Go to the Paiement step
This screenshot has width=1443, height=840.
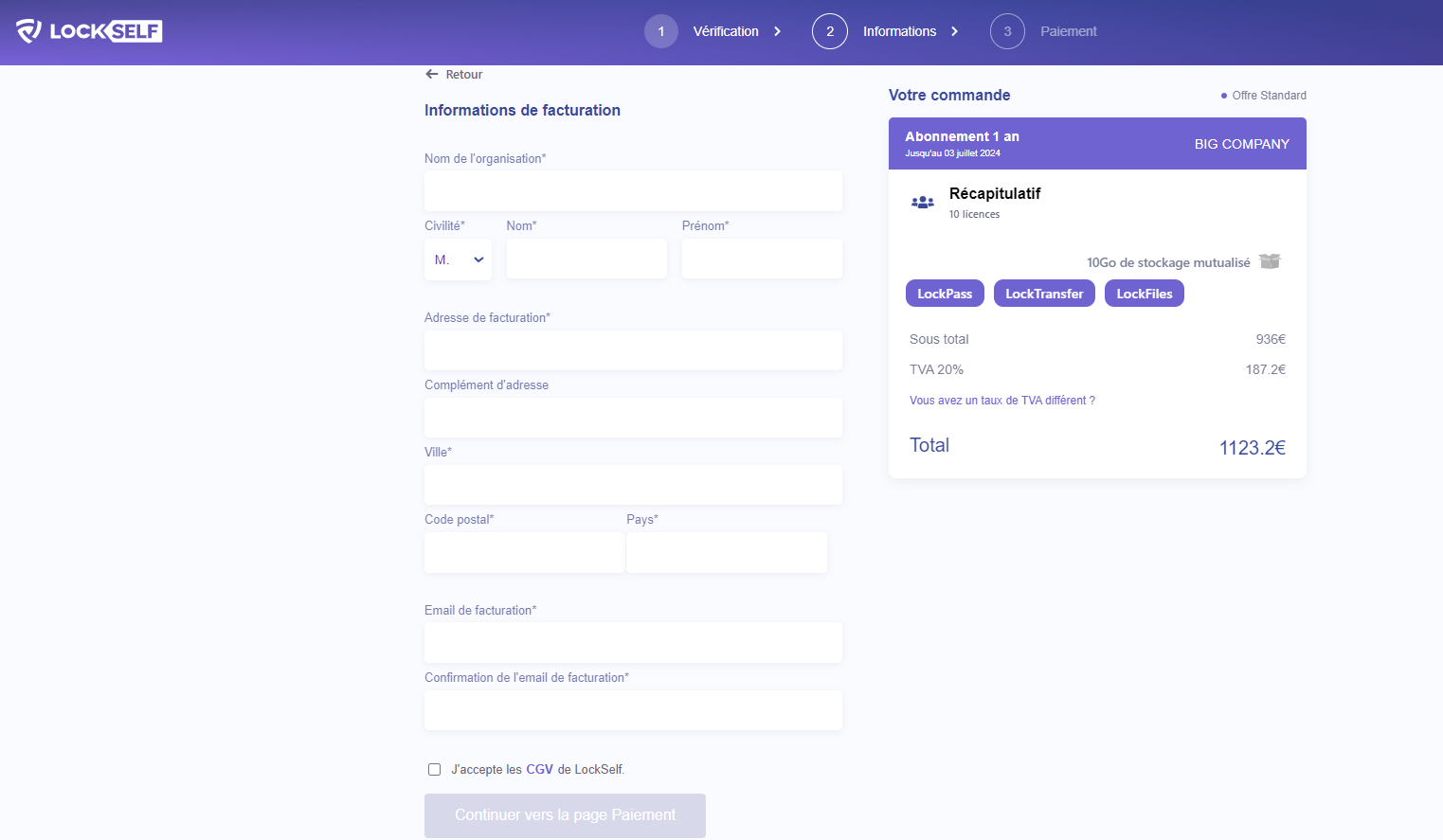click(x=1069, y=31)
